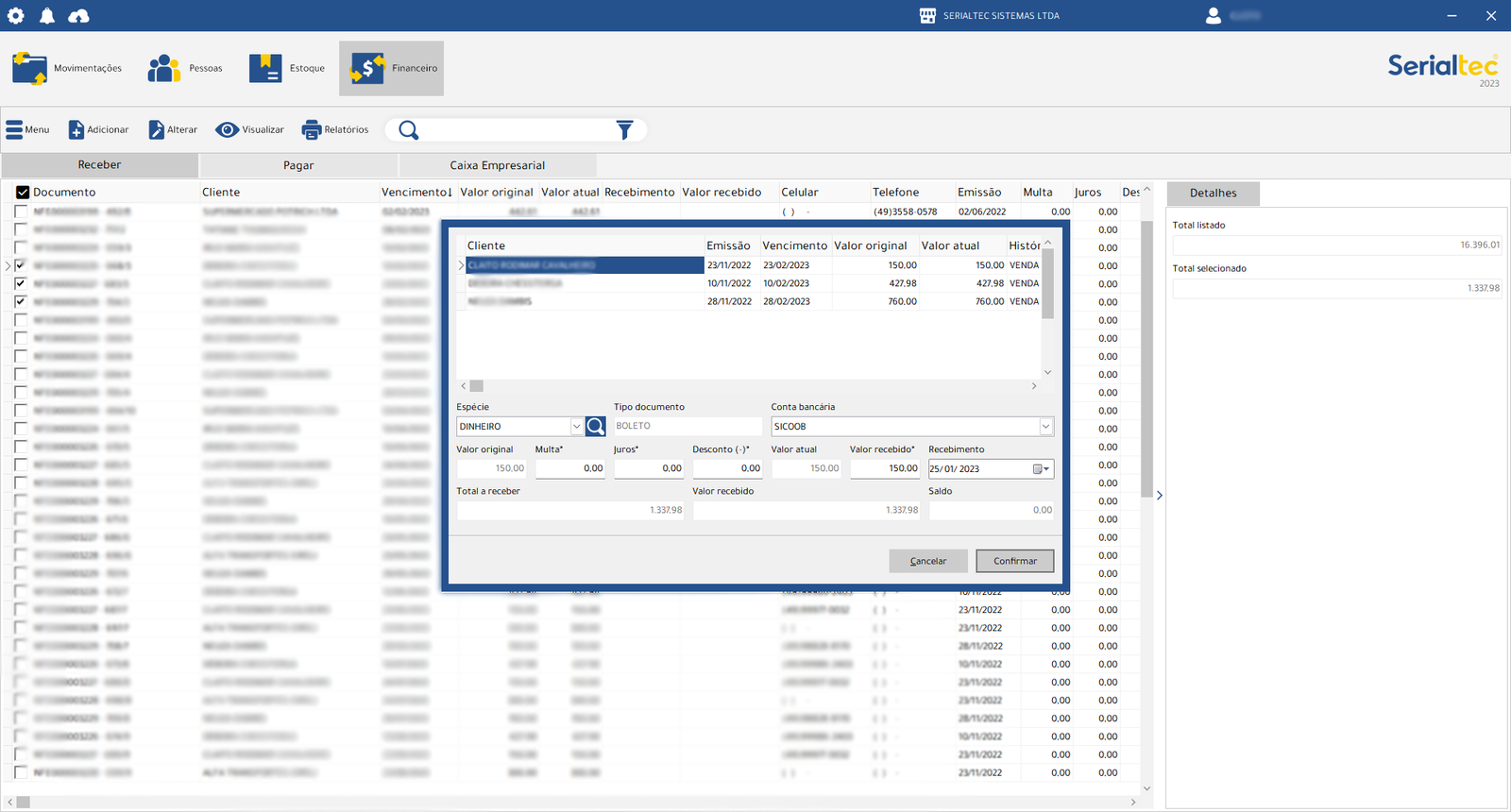Check the first row's checkbox in document list
The width and height of the screenshot is (1511, 812).
[x=21, y=211]
